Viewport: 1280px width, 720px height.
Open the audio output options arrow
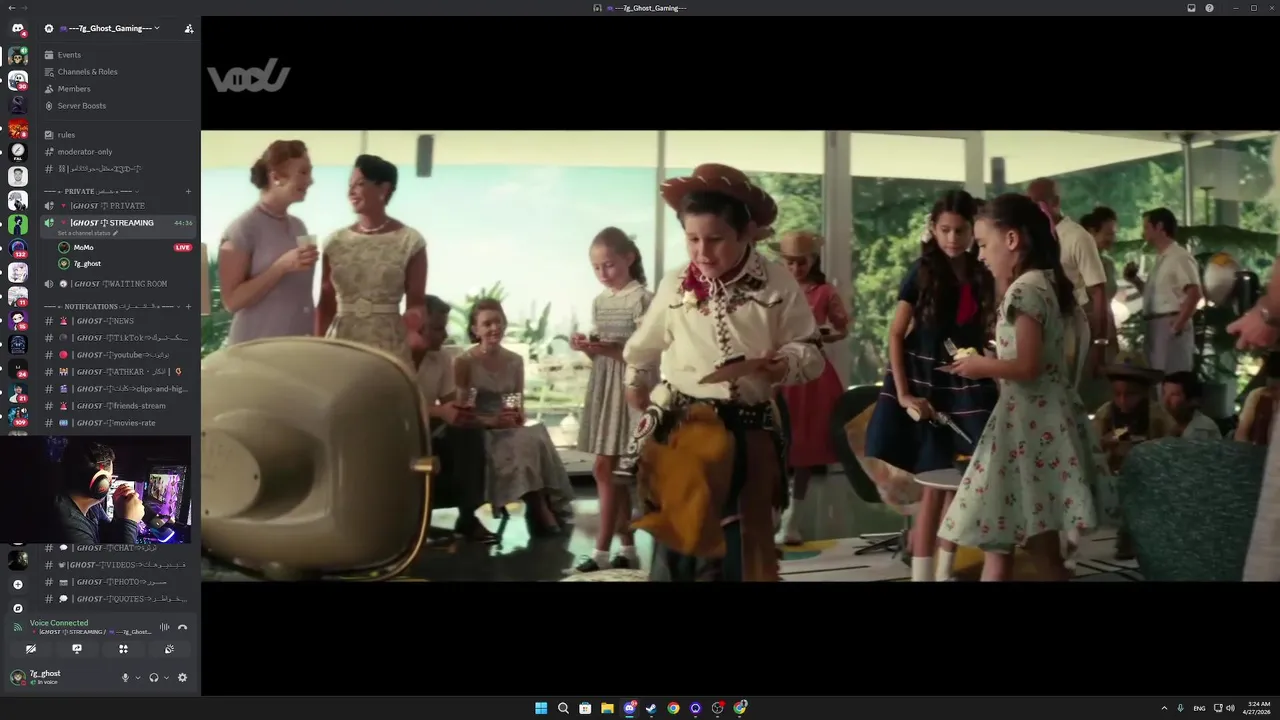(x=166, y=678)
